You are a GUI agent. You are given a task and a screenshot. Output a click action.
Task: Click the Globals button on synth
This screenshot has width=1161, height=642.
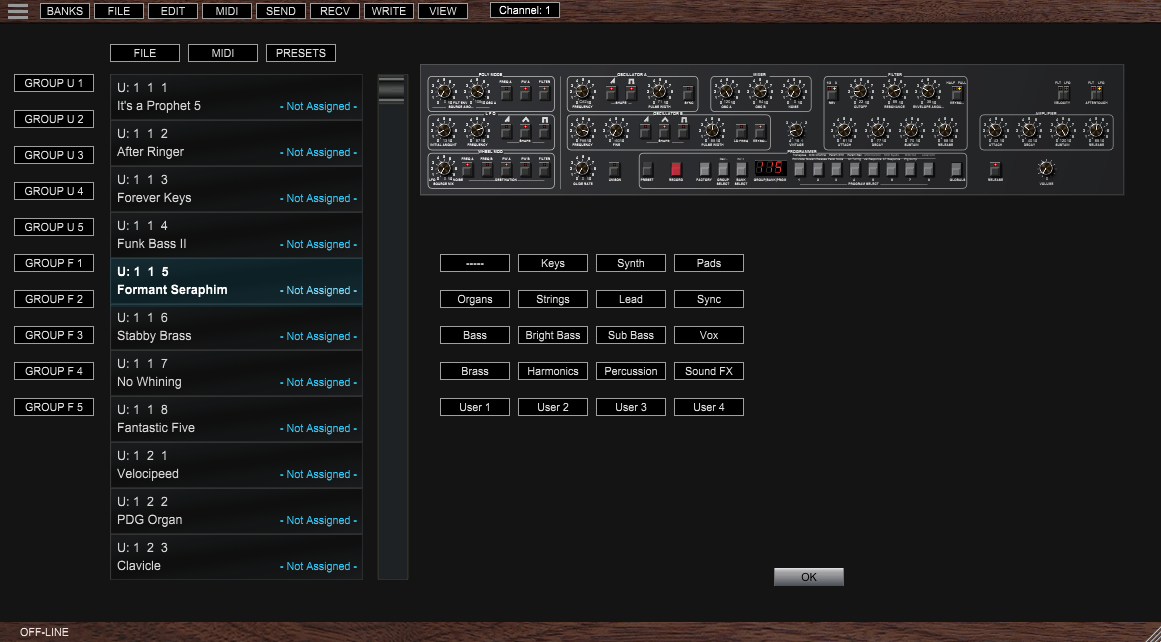click(956, 168)
